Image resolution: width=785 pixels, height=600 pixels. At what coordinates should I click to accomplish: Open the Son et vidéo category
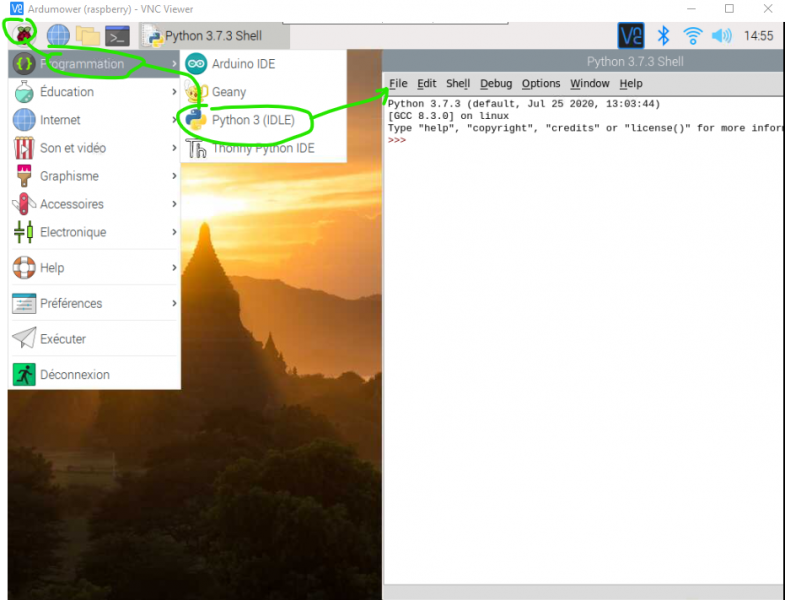point(94,148)
